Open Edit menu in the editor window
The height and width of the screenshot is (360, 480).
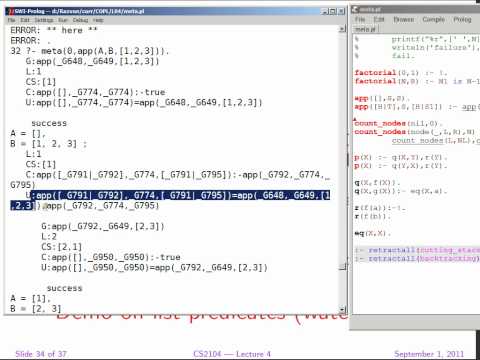[x=379, y=19]
